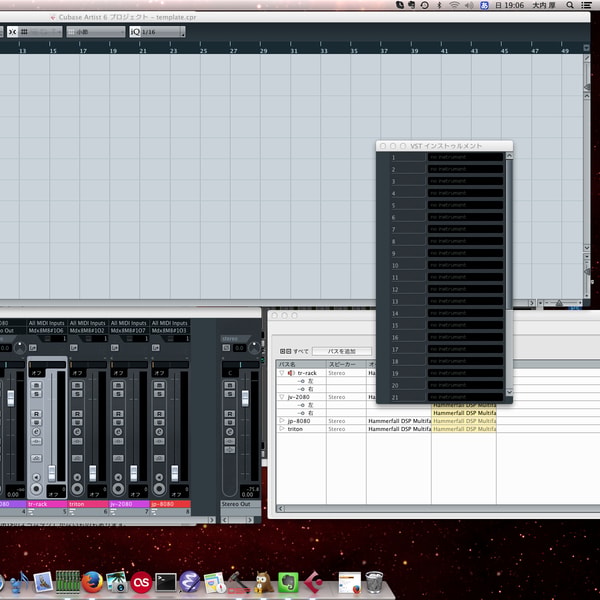Enable read automation on jv-2080 channel
Viewport: 600px width, 600px height.
point(118,414)
